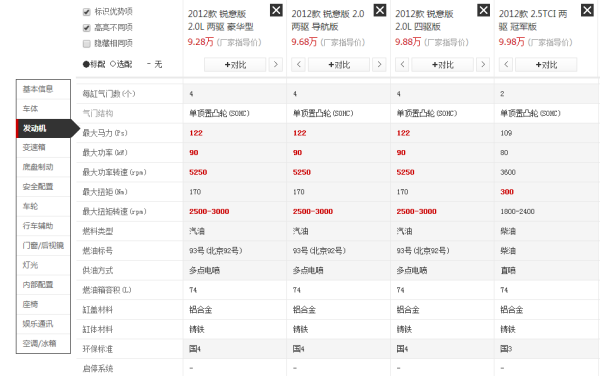Add the 9.98万 冠军版 model to compare with +对比
The height and width of the screenshot is (376, 600).
coord(546,65)
